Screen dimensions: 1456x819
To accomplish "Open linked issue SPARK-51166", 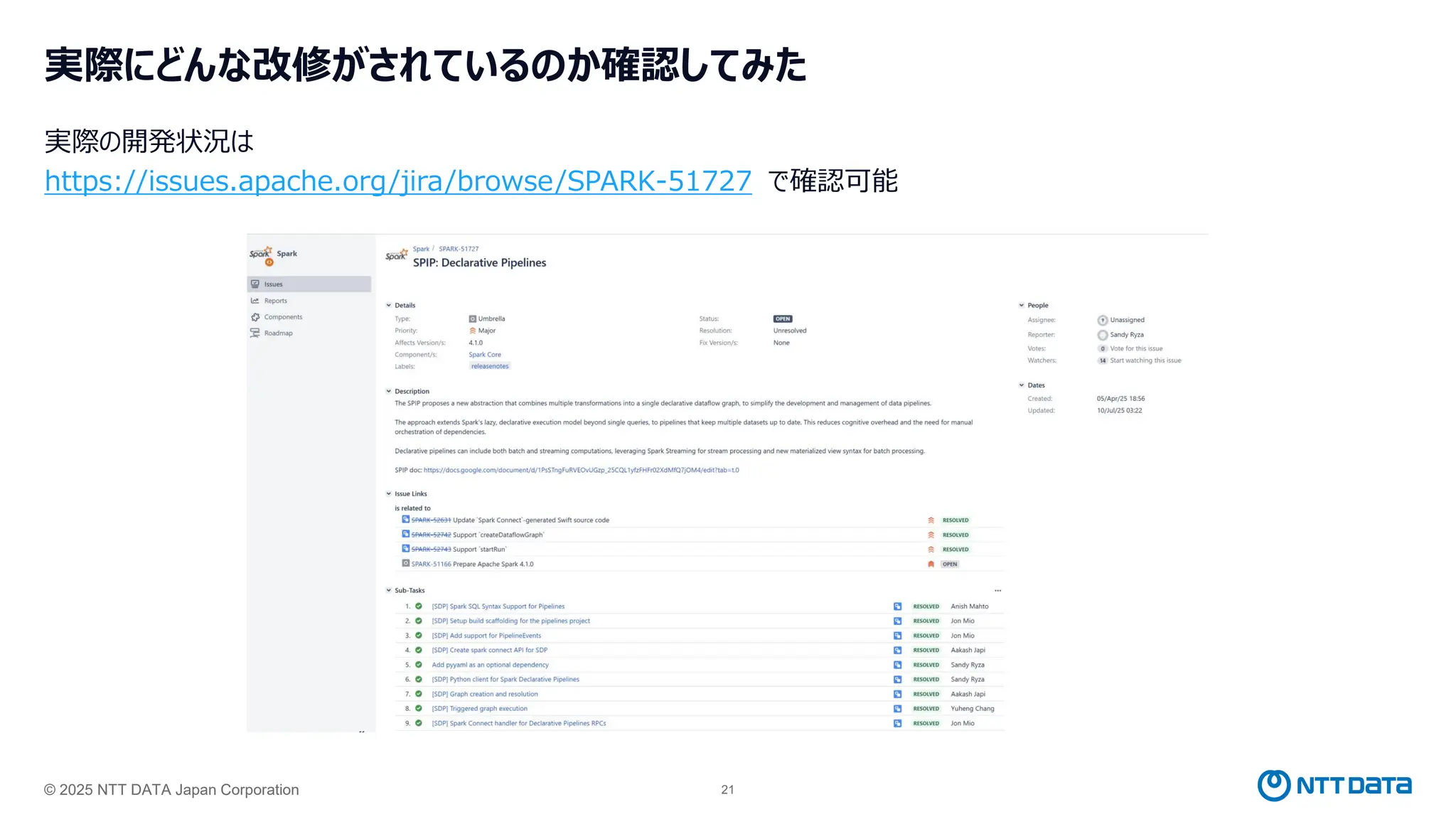I will point(431,564).
